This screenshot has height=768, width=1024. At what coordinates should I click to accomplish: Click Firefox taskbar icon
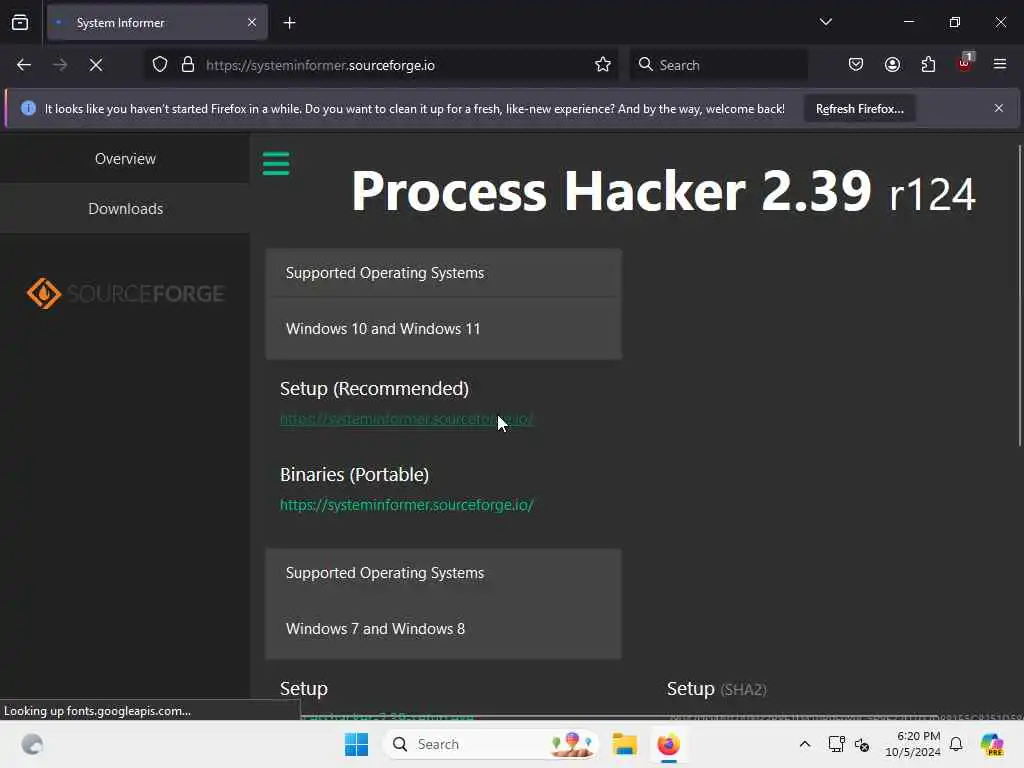(x=668, y=744)
